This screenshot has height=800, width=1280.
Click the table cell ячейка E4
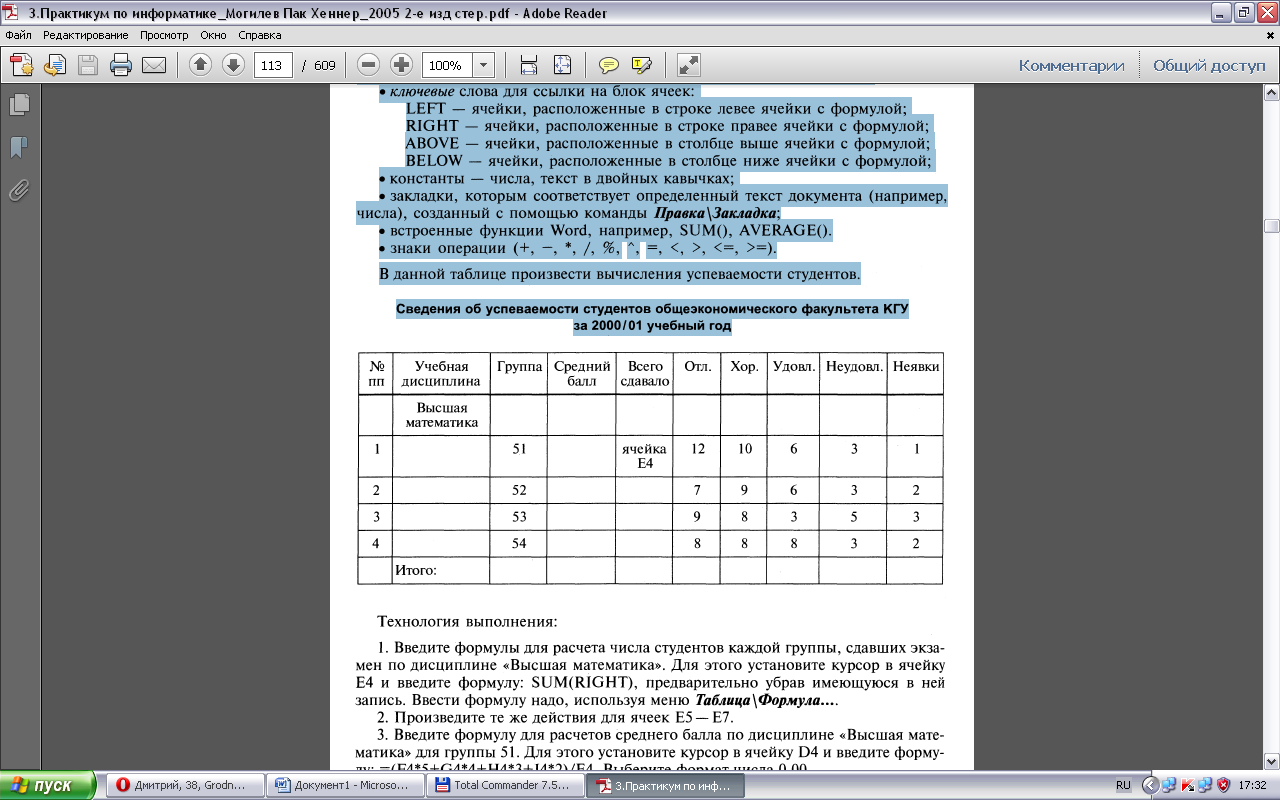[645, 456]
